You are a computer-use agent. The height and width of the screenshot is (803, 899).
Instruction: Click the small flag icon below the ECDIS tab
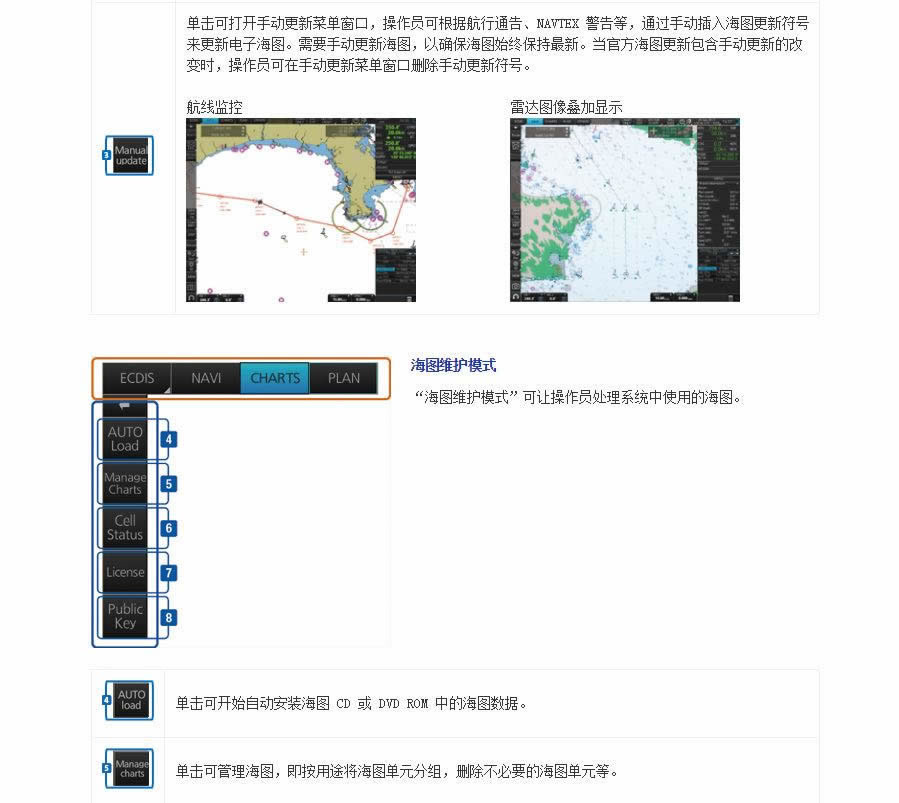click(x=124, y=407)
